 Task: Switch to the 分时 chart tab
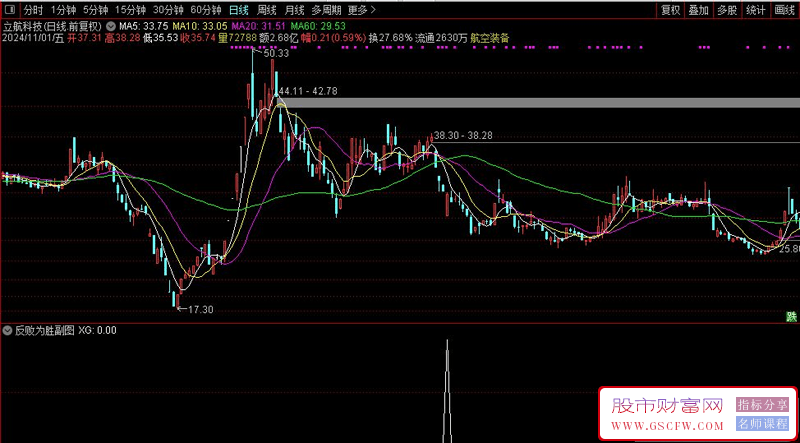coord(33,10)
